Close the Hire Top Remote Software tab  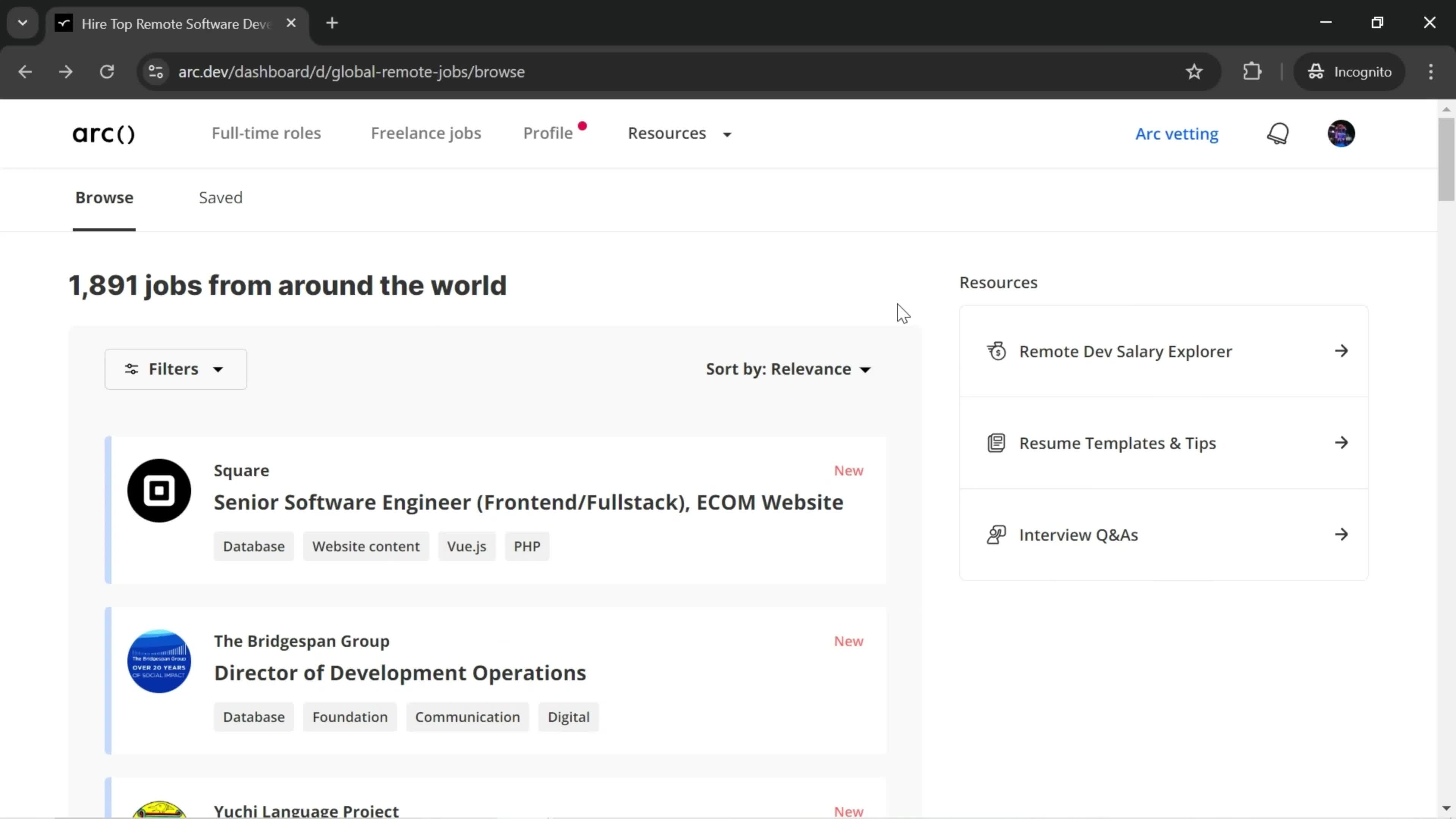coord(291,23)
